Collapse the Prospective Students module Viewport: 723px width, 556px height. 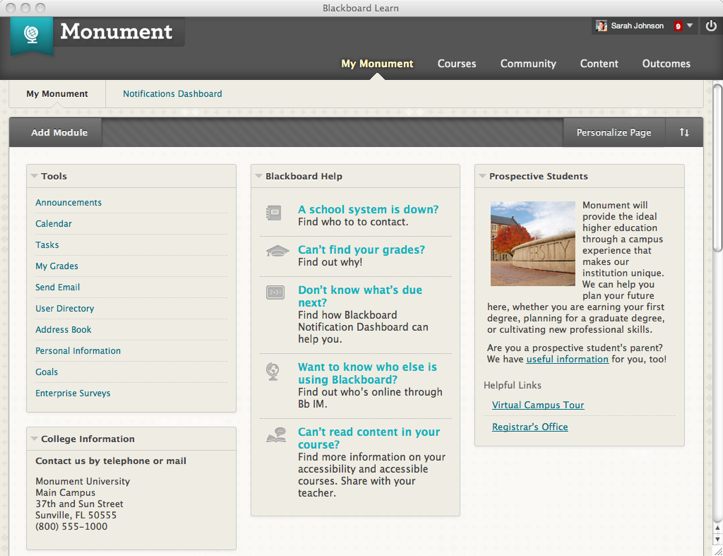click(x=482, y=176)
